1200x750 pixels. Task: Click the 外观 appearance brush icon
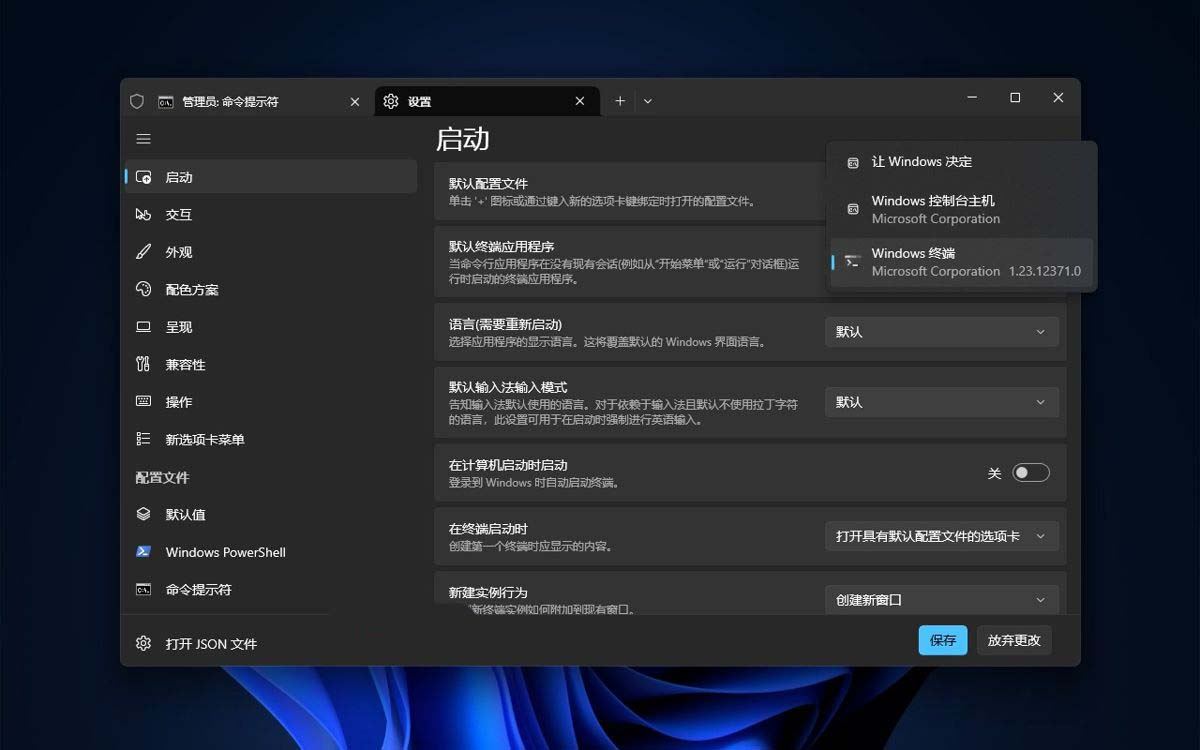[144, 252]
